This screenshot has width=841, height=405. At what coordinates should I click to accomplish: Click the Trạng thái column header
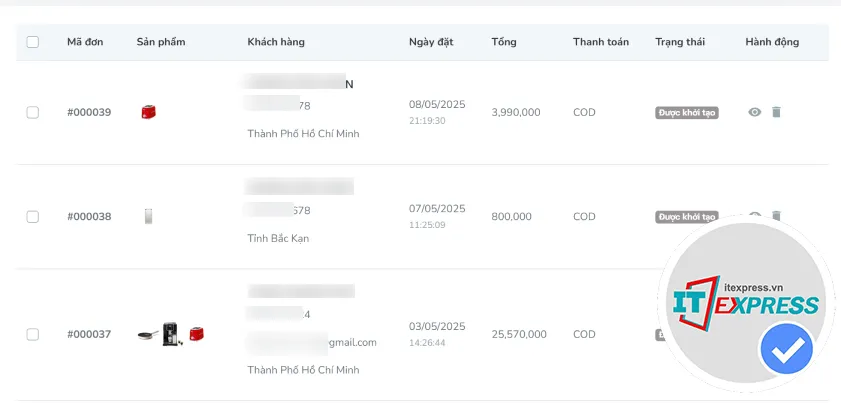point(680,42)
